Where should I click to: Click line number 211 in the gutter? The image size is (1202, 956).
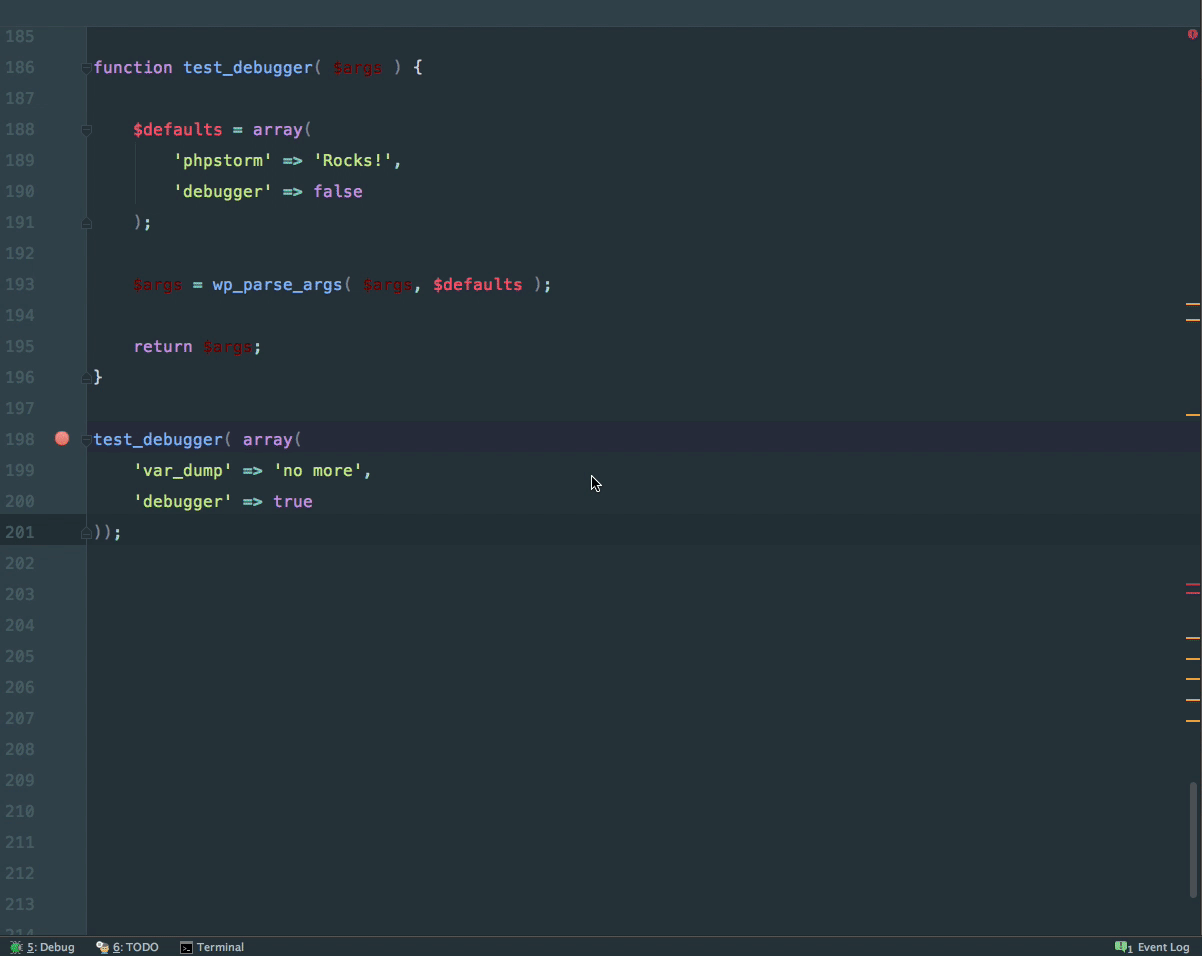(20, 842)
